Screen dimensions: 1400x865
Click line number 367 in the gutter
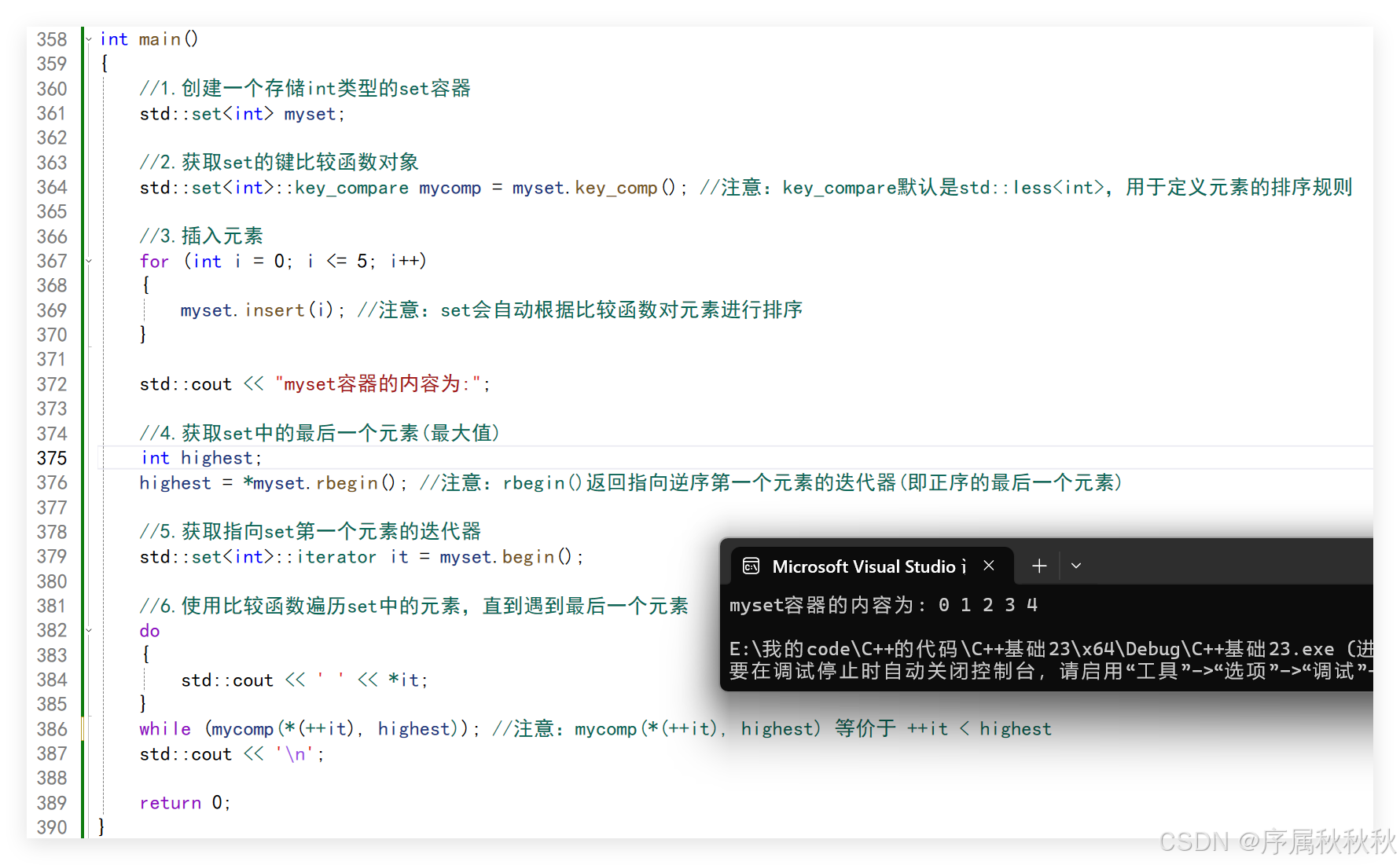click(x=52, y=261)
